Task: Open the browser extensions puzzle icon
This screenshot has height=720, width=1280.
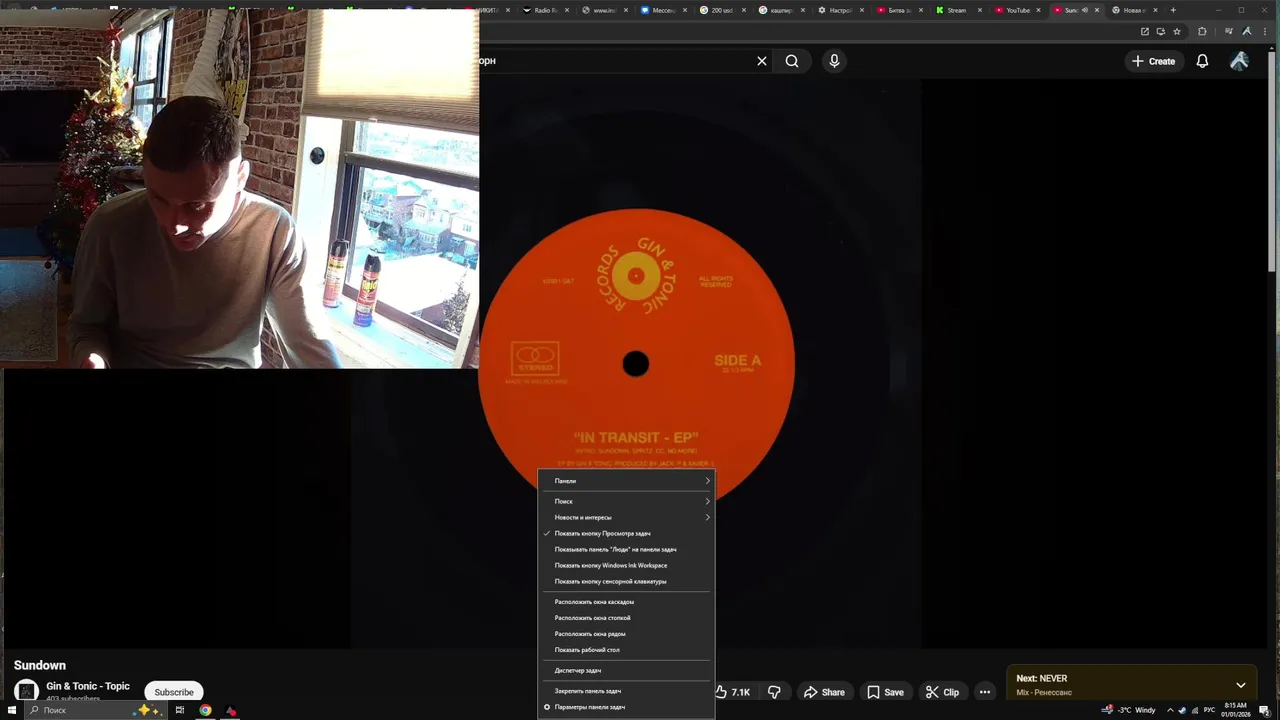Action: [1202, 31]
